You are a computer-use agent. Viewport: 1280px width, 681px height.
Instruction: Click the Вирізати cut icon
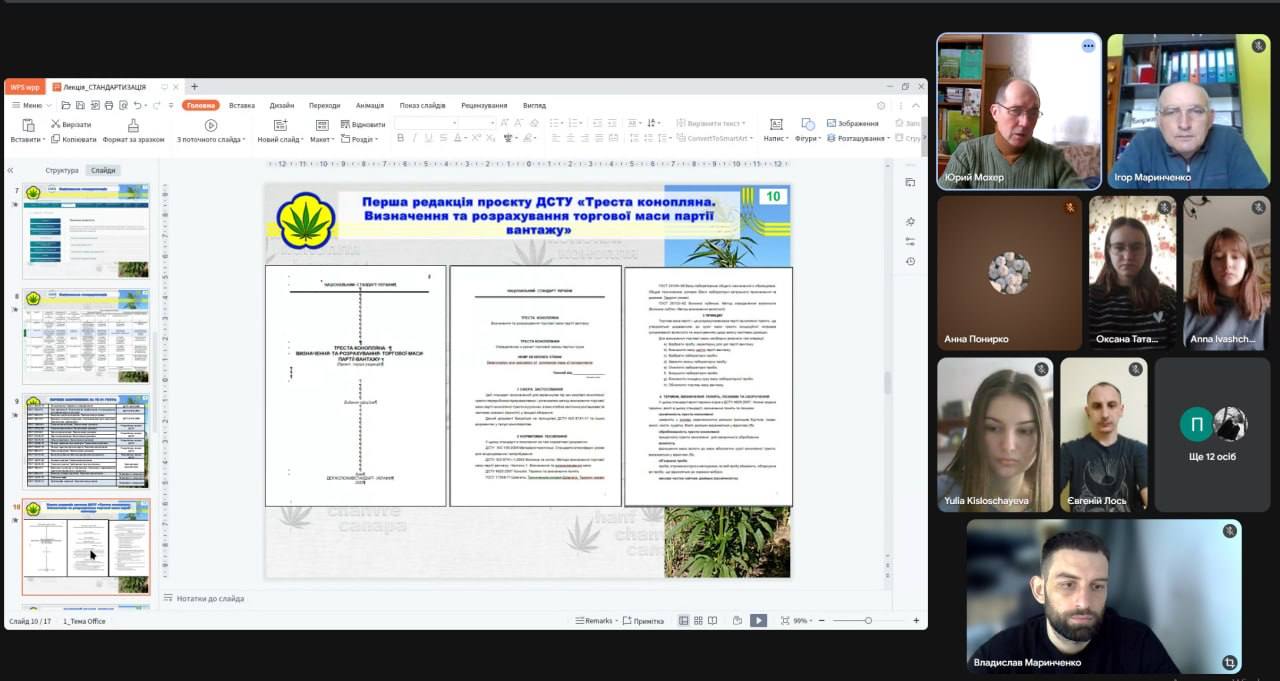pos(54,125)
